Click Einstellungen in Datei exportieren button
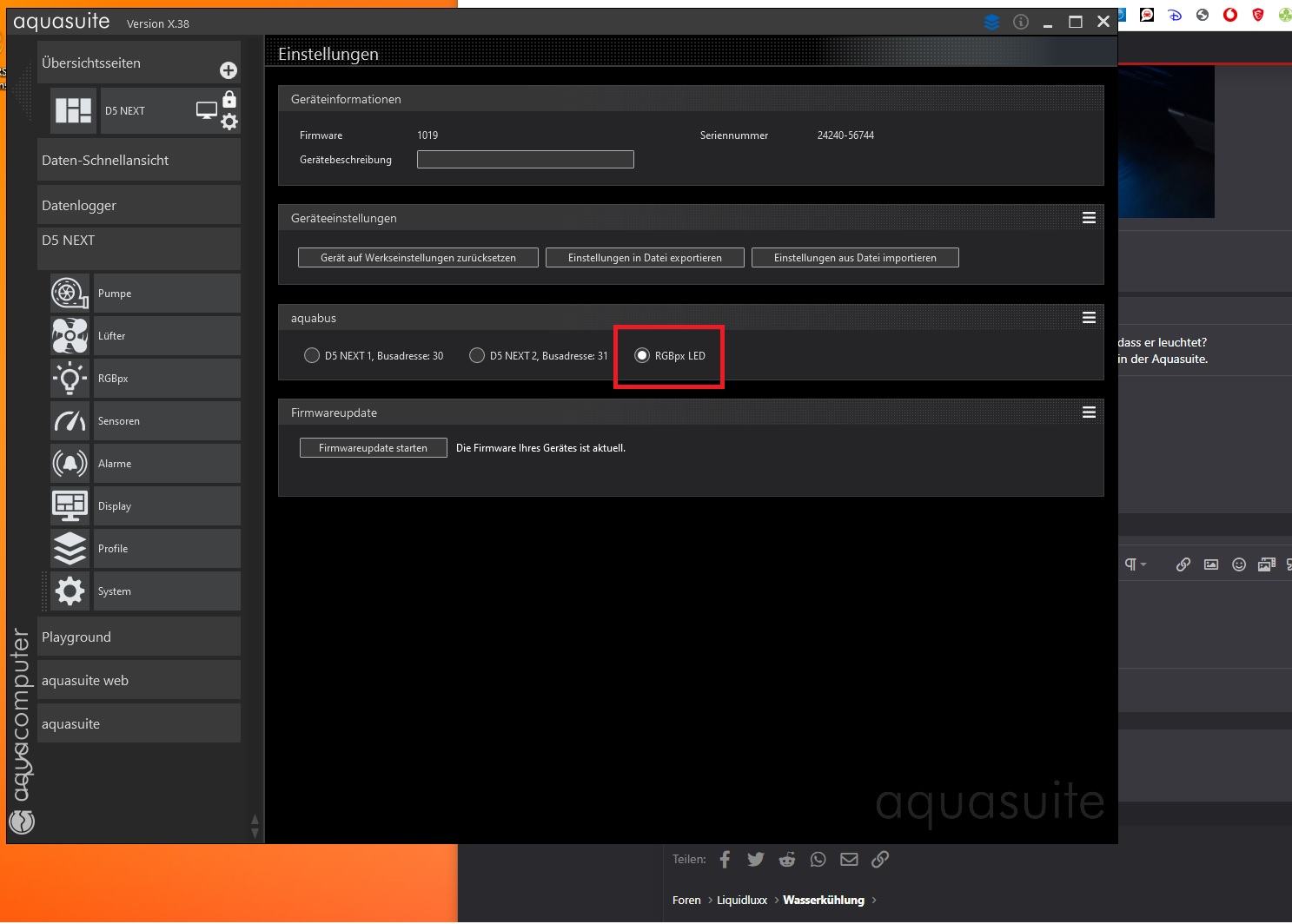 coord(645,258)
